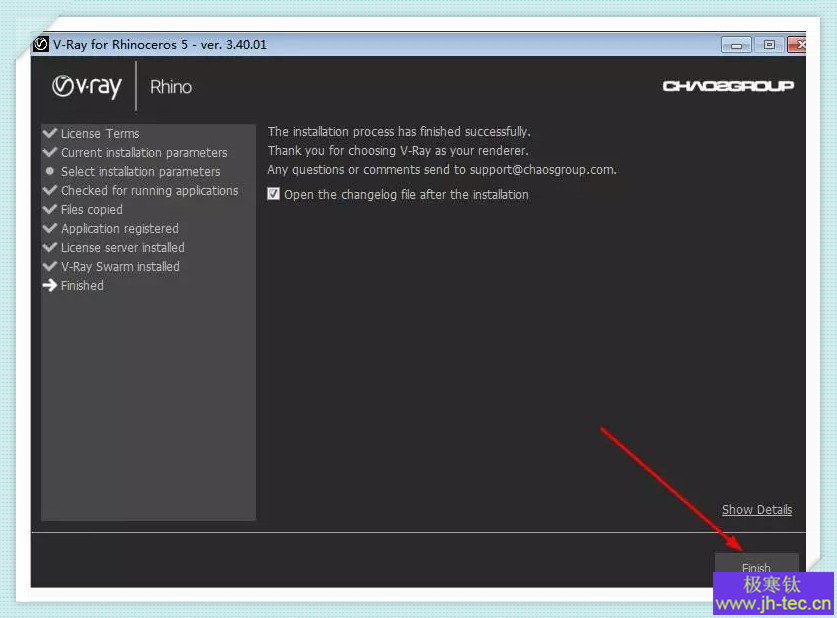Viewport: 837px width, 618px height.
Task: Click the installation finished successfully message
Action: pyautogui.click(x=399, y=132)
